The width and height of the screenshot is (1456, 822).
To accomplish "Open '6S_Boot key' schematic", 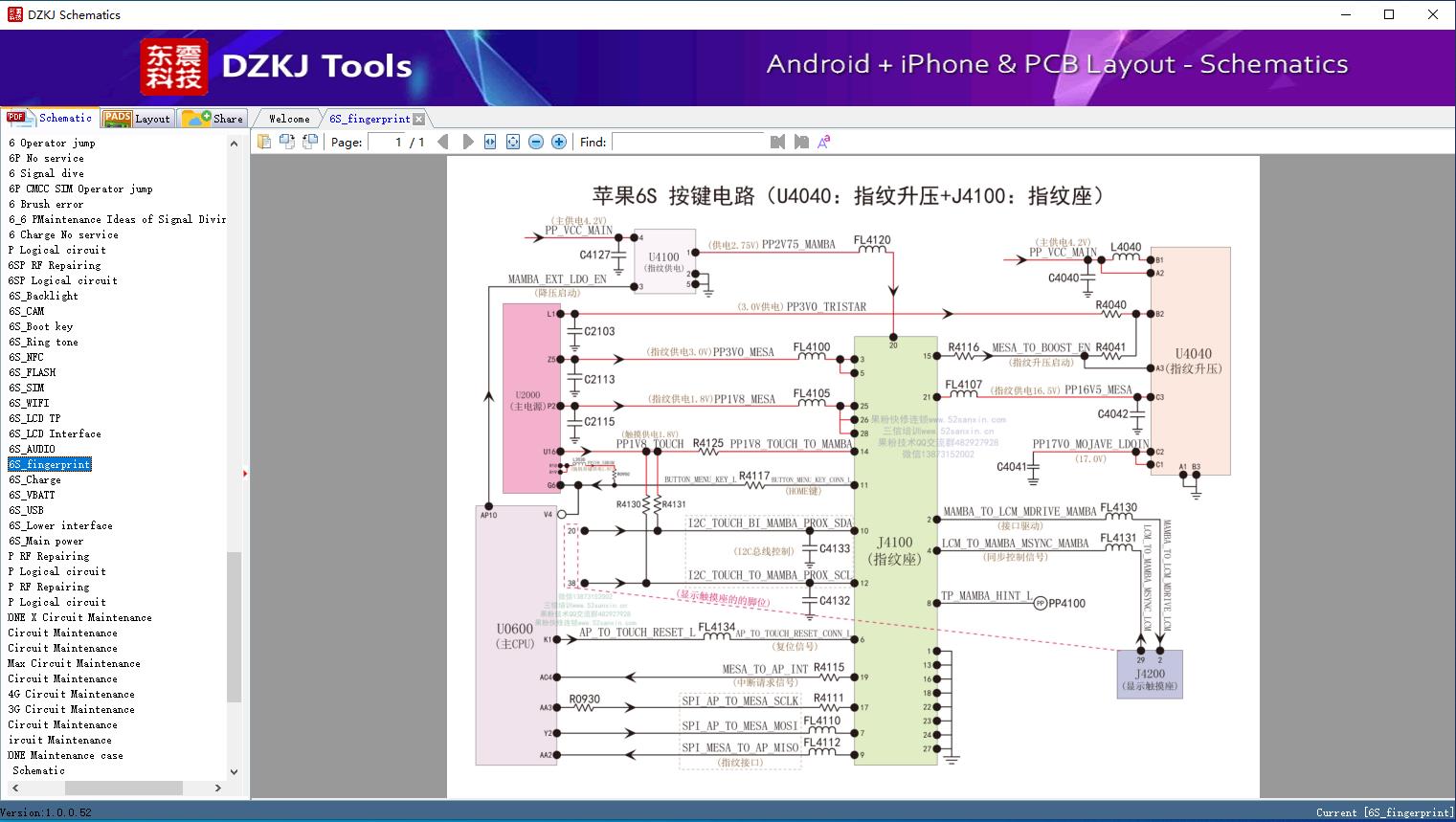I will [x=40, y=326].
